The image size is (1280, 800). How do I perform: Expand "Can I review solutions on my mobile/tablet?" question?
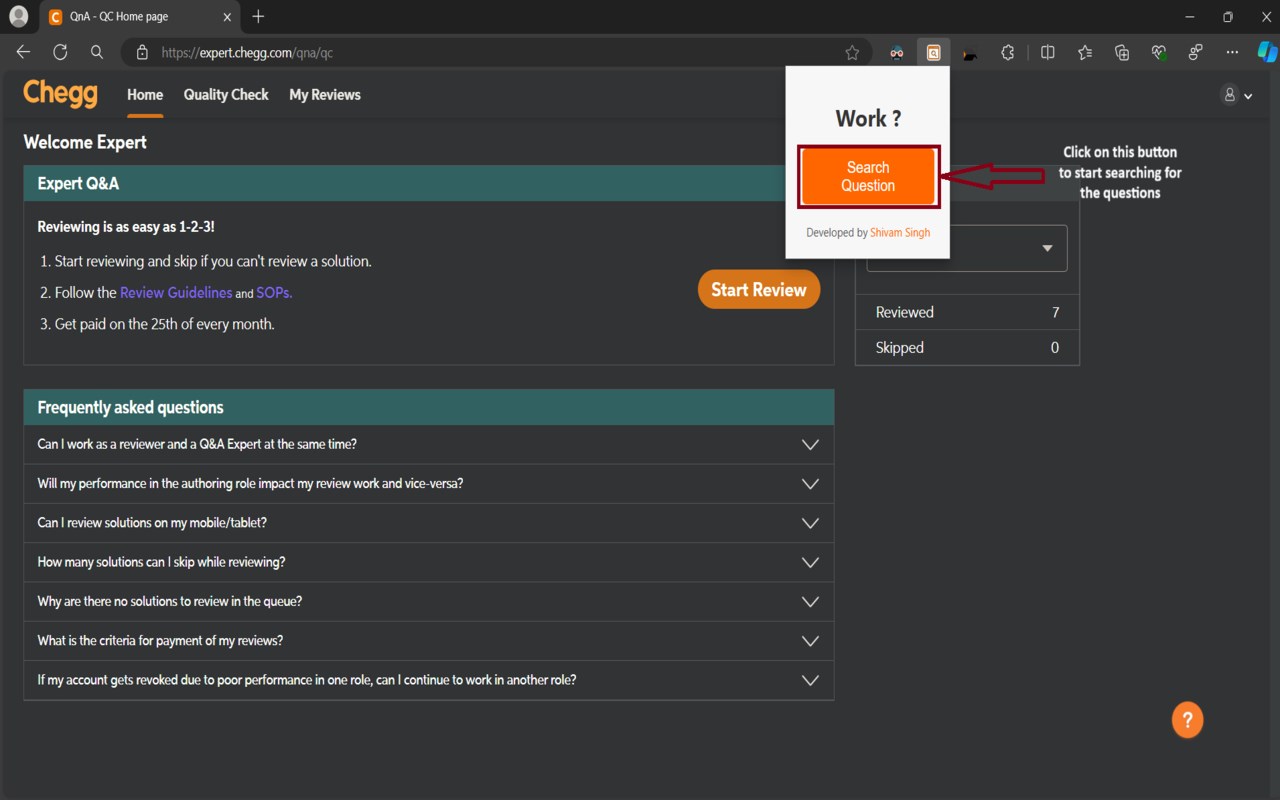pyautogui.click(x=429, y=523)
